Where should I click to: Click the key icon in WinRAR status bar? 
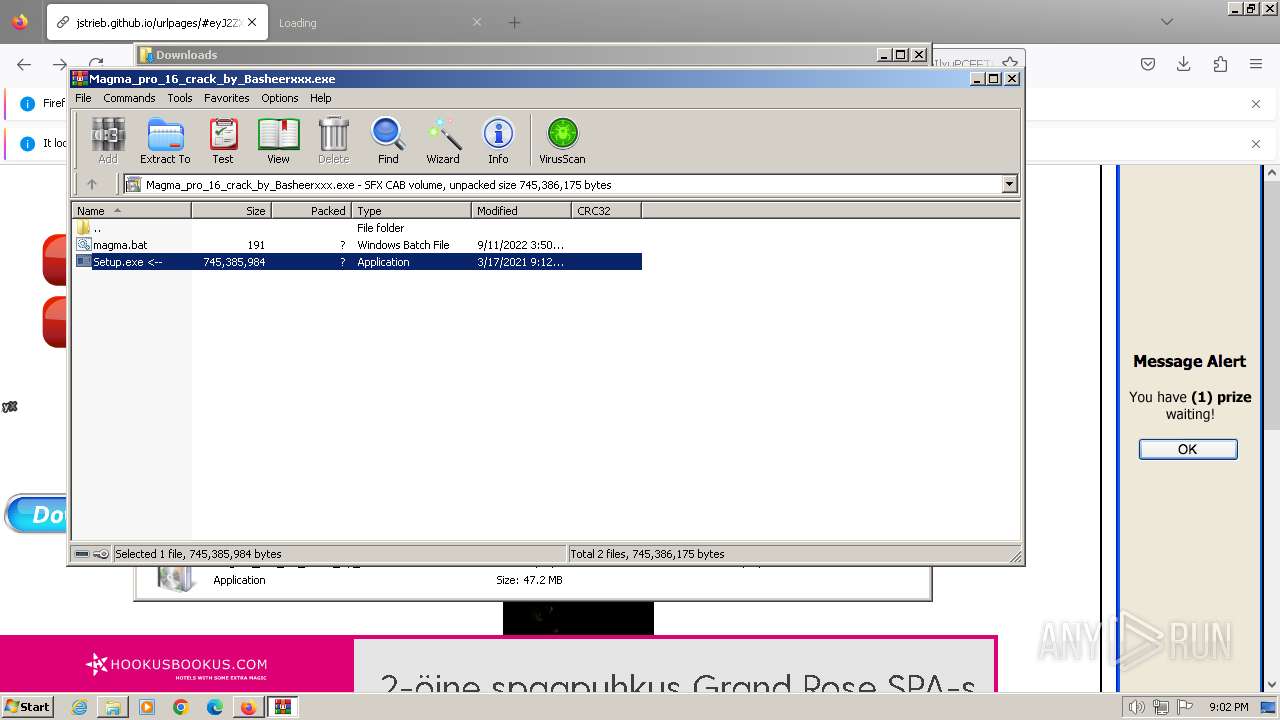pyautogui.click(x=101, y=554)
